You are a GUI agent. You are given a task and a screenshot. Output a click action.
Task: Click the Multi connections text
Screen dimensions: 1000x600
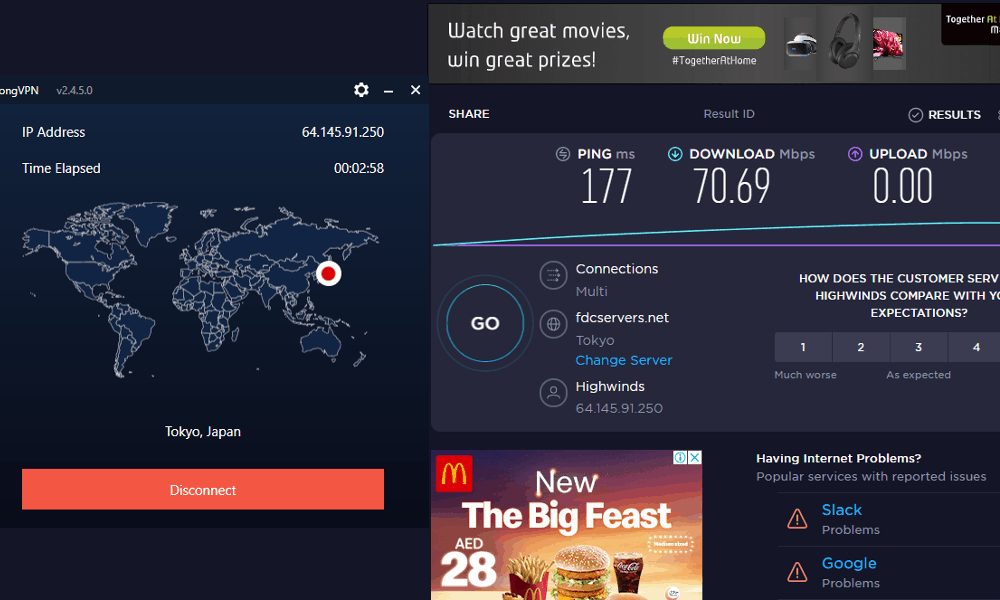click(592, 291)
